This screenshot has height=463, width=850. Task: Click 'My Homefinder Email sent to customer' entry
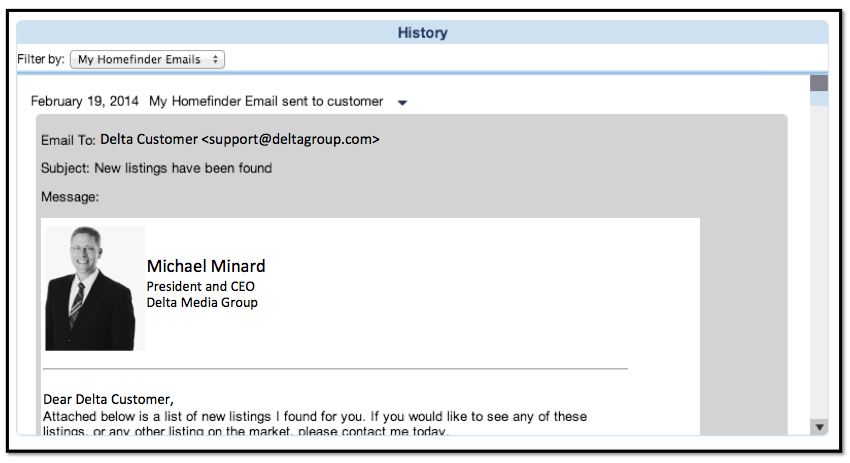pos(266,101)
